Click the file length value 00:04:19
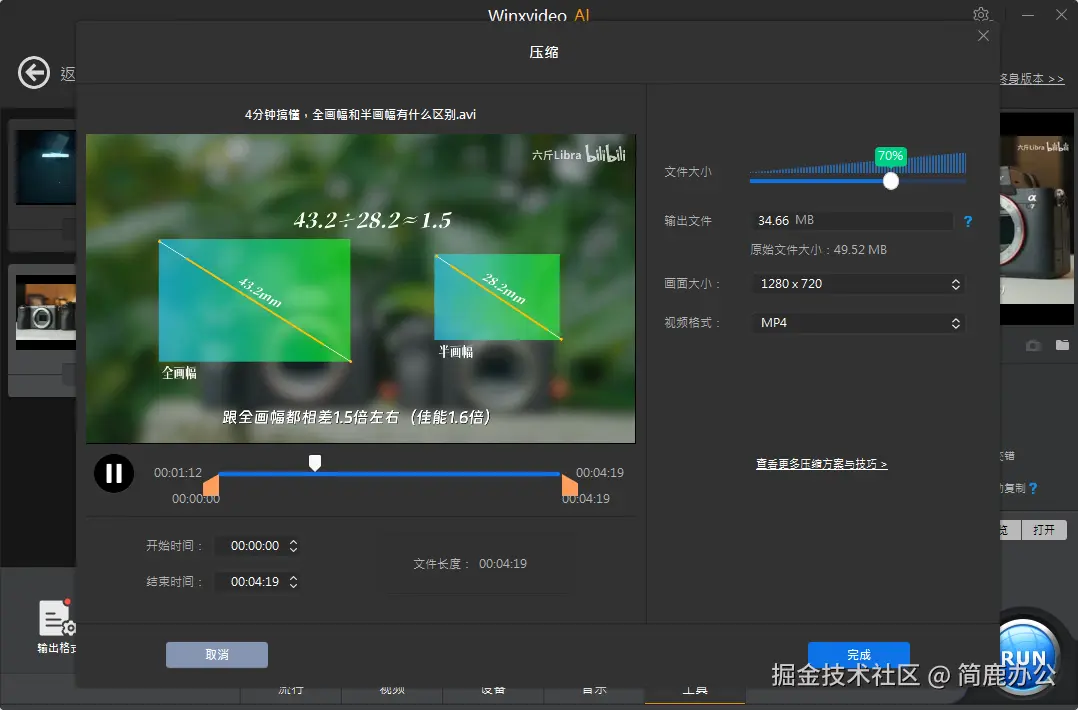The height and width of the screenshot is (710, 1078). pyautogui.click(x=503, y=564)
